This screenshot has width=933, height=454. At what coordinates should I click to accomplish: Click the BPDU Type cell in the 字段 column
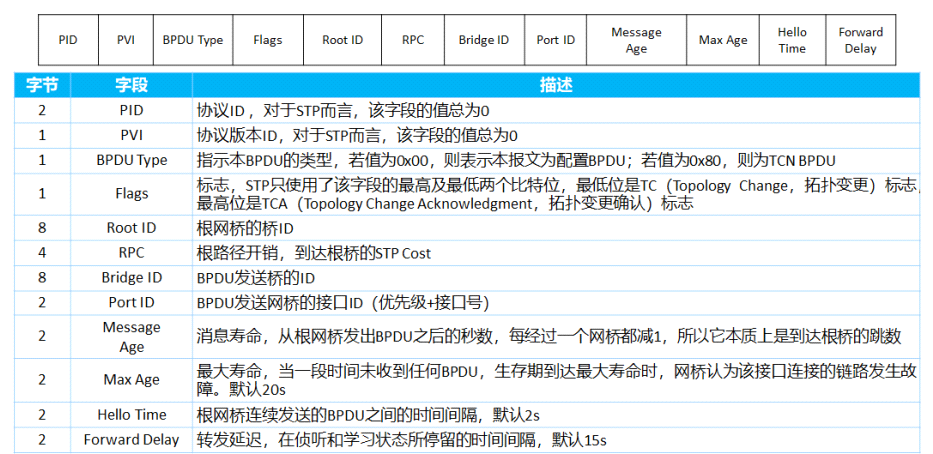[132, 161]
